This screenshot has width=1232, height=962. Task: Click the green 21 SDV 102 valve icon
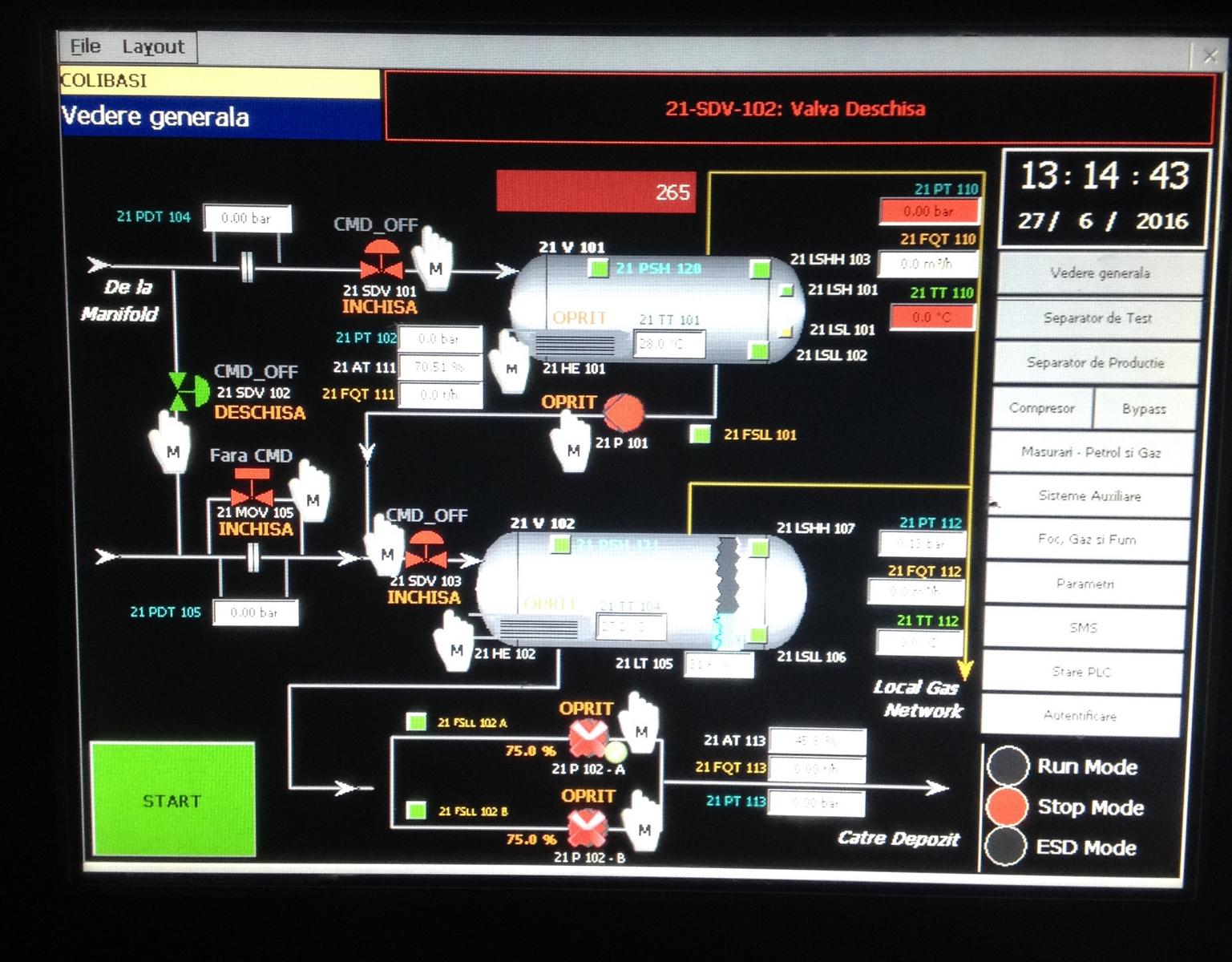pos(188,390)
